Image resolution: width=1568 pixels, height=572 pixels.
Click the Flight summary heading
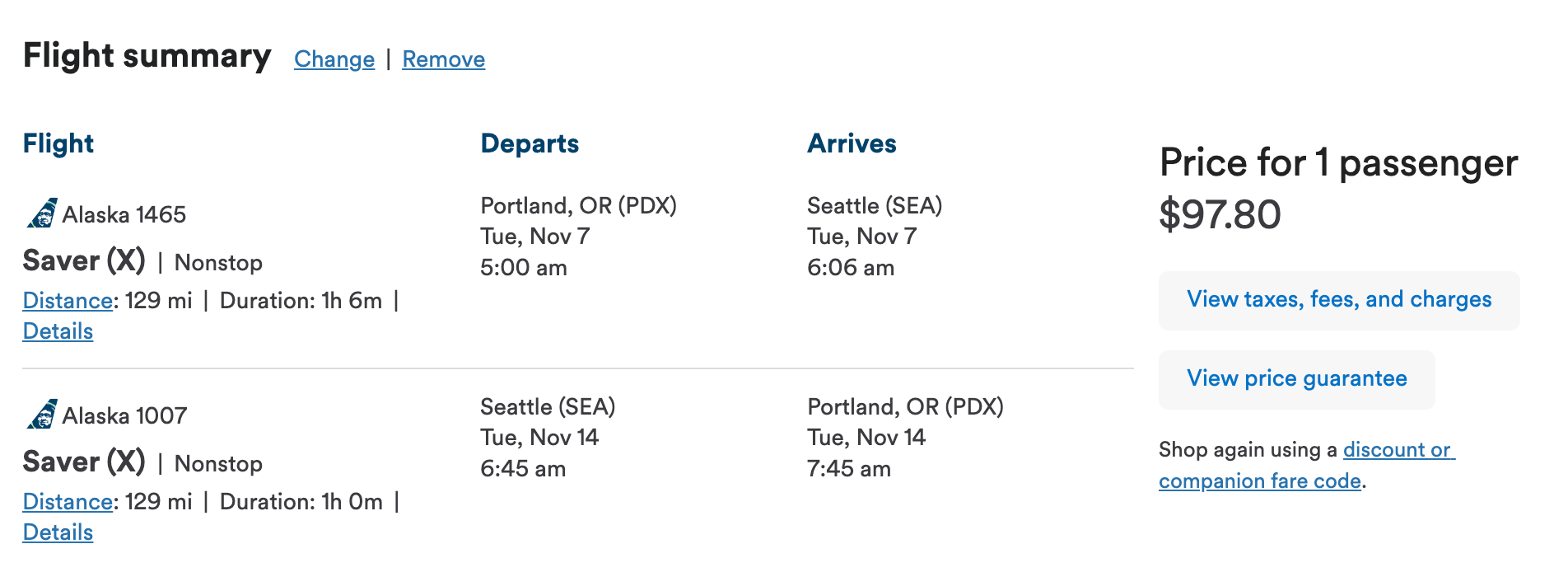(x=147, y=56)
